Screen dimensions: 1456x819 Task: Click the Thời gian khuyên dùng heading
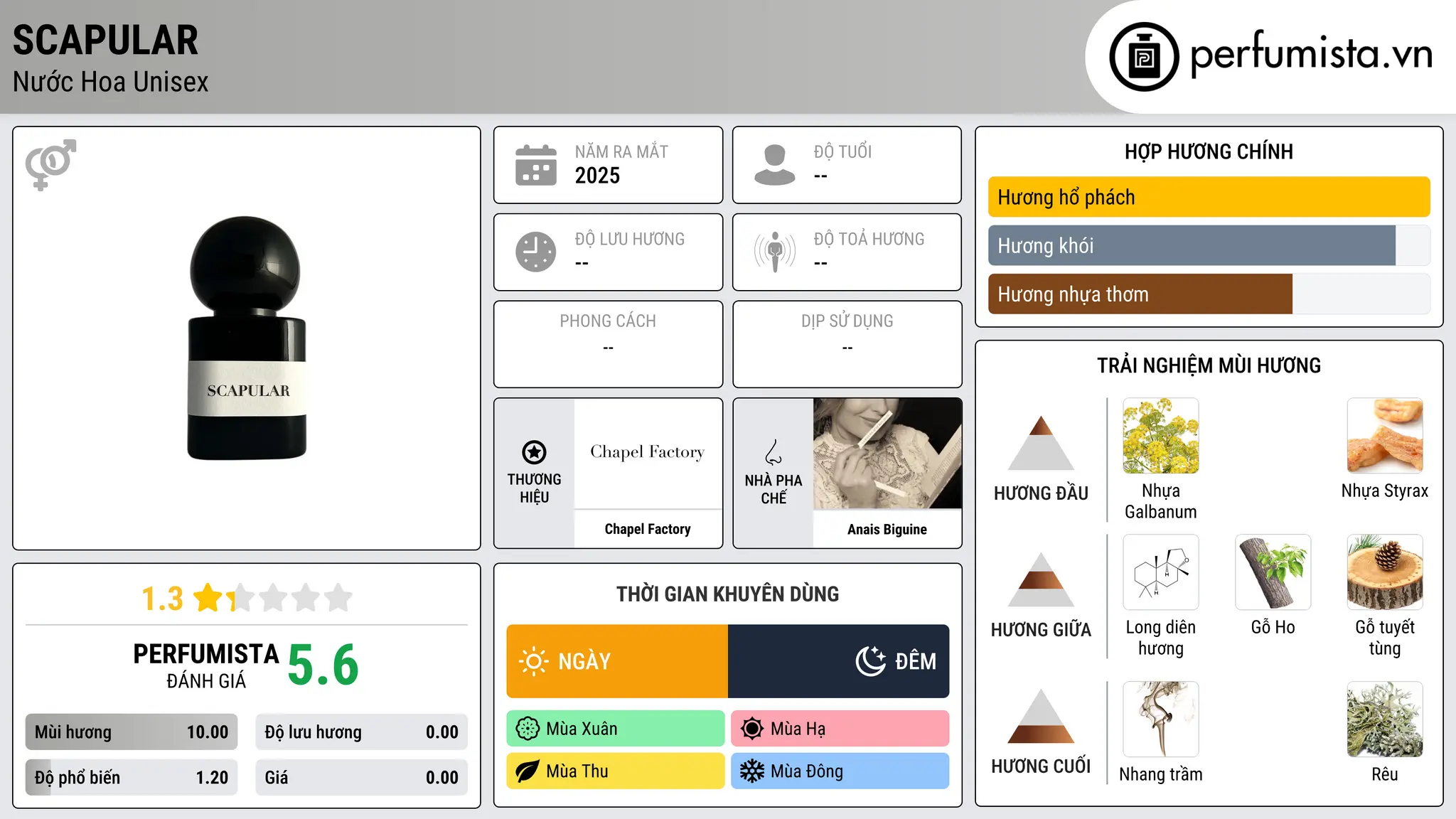pos(728,594)
